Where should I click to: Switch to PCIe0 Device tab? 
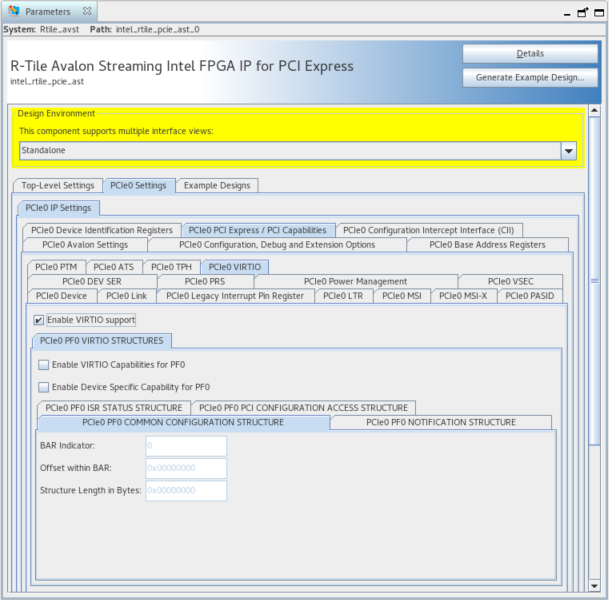(61, 296)
